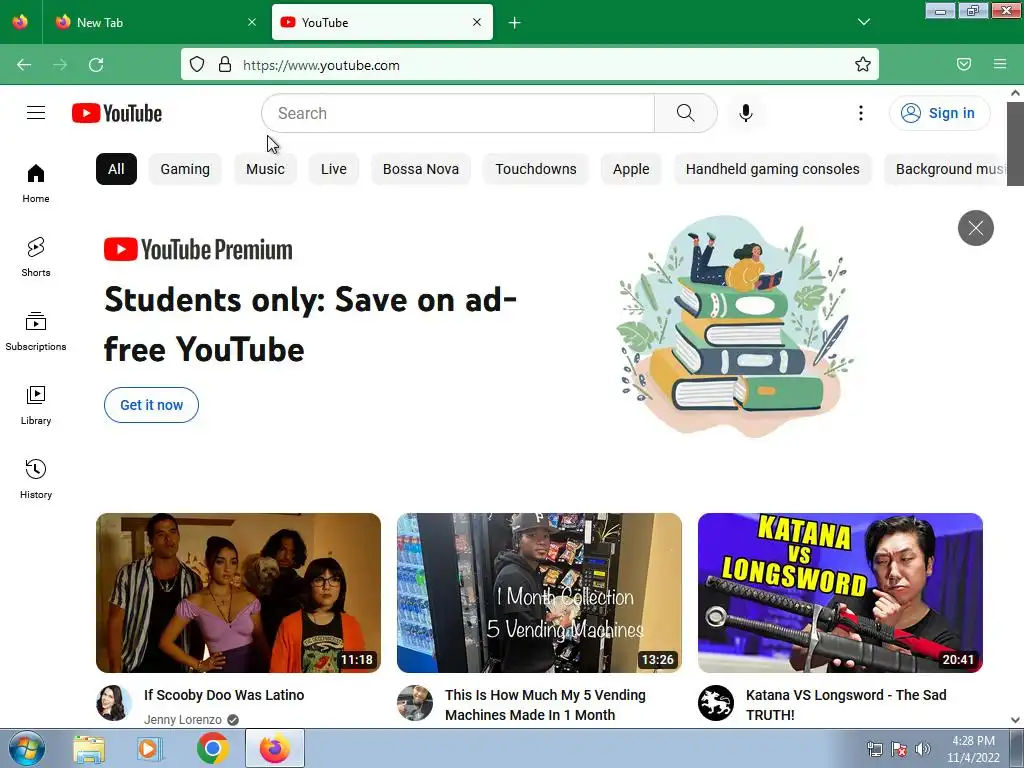Launch Google Chrome from taskbar
Image resolution: width=1024 pixels, height=768 pixels.
[x=213, y=748]
